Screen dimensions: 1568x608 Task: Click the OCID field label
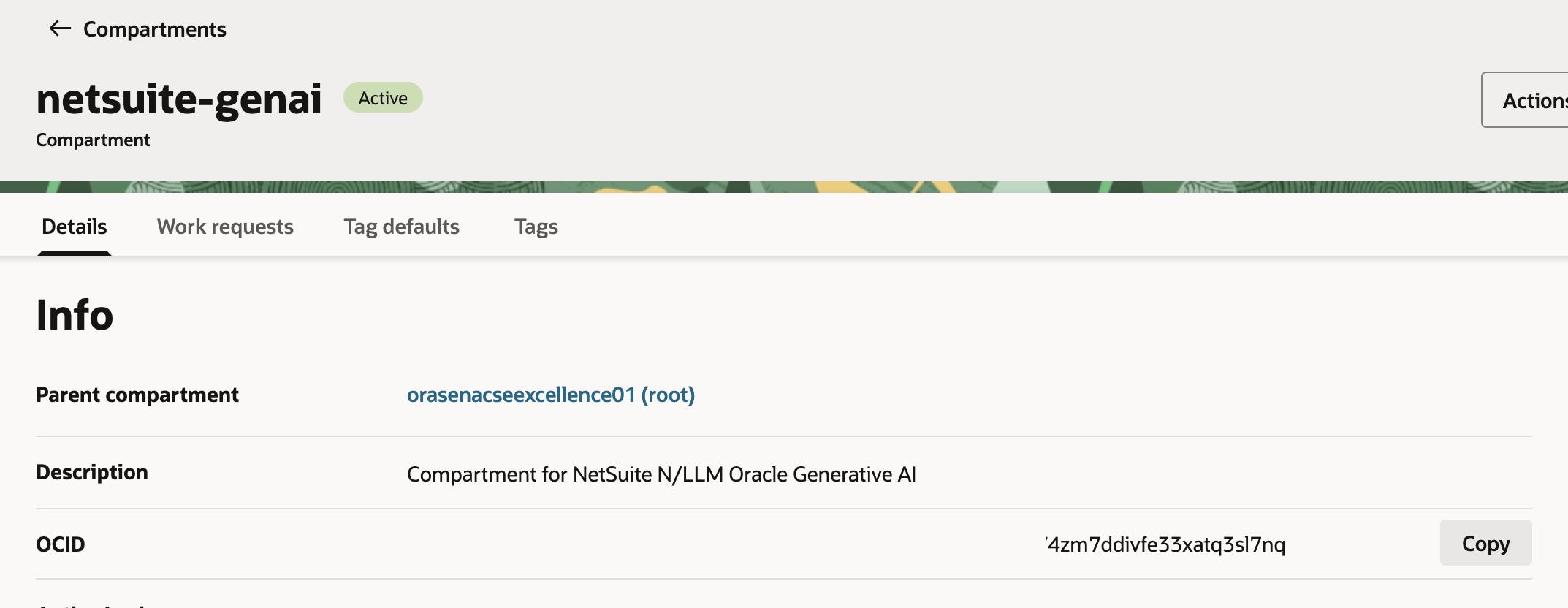61,544
